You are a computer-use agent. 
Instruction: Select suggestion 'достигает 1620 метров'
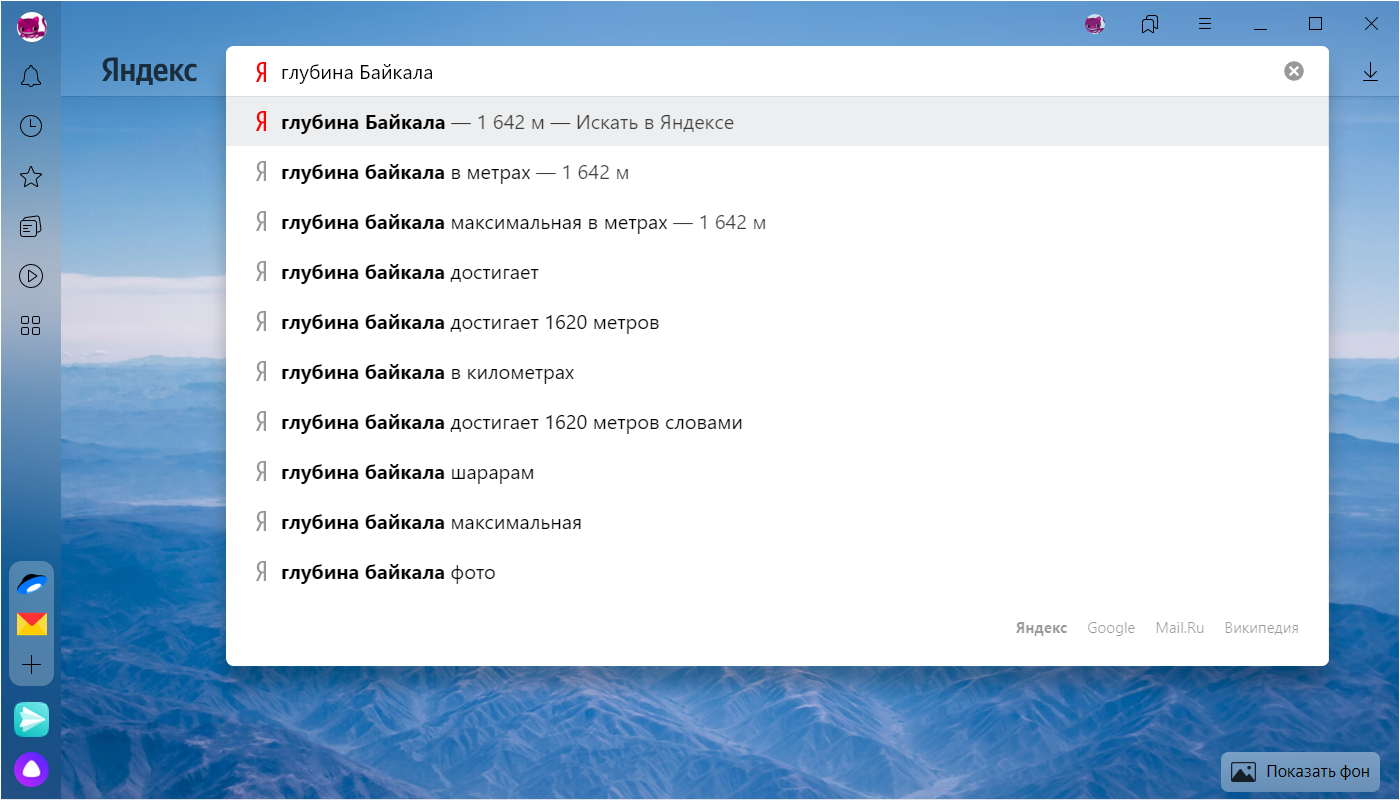pos(777,322)
